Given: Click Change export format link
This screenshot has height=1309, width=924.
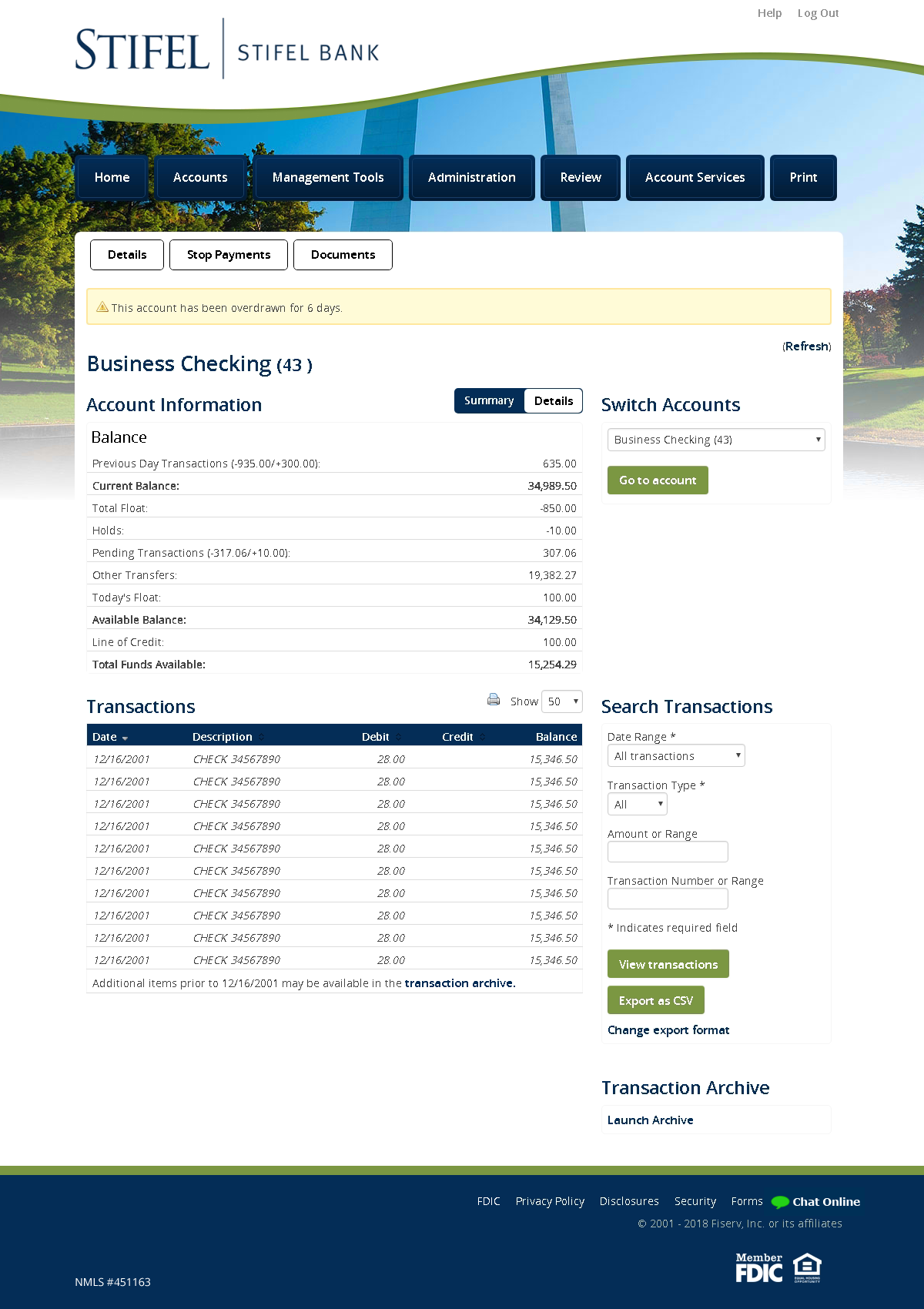Looking at the screenshot, I should click(x=668, y=1030).
